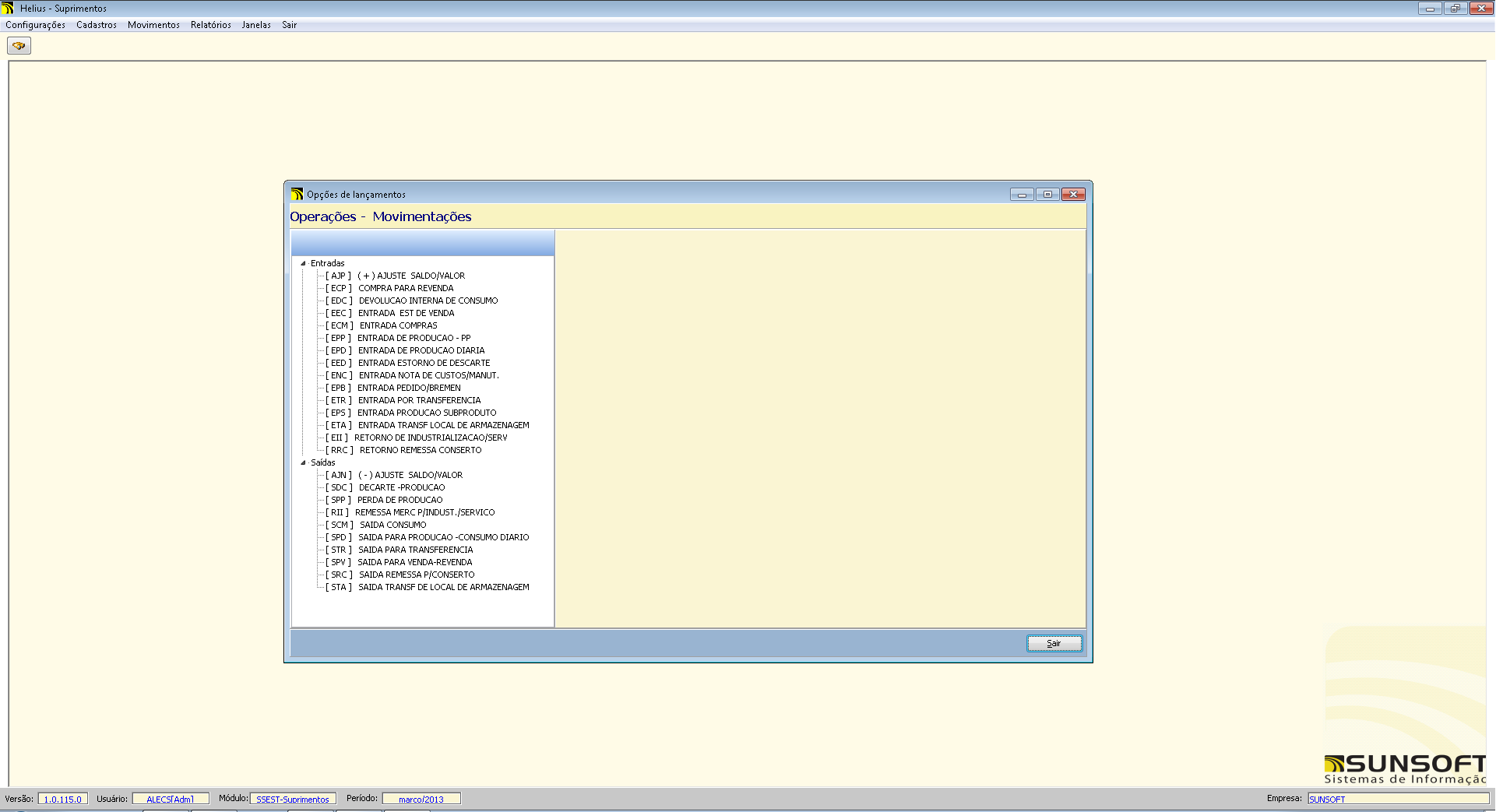This screenshot has width=1496, height=812.
Task: Collapse the Saídas tree node
Action: coord(304,462)
